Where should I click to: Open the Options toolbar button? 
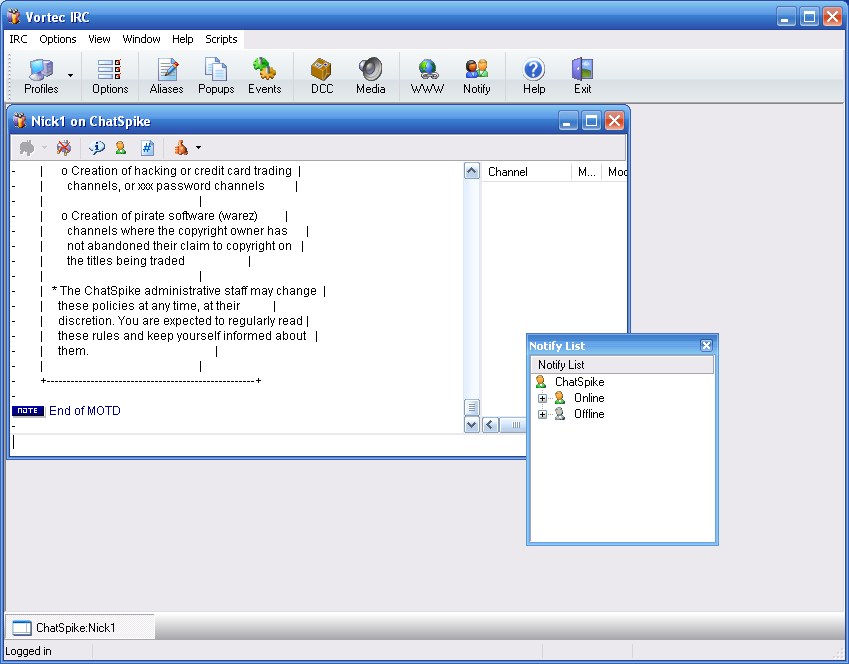pyautogui.click(x=110, y=76)
